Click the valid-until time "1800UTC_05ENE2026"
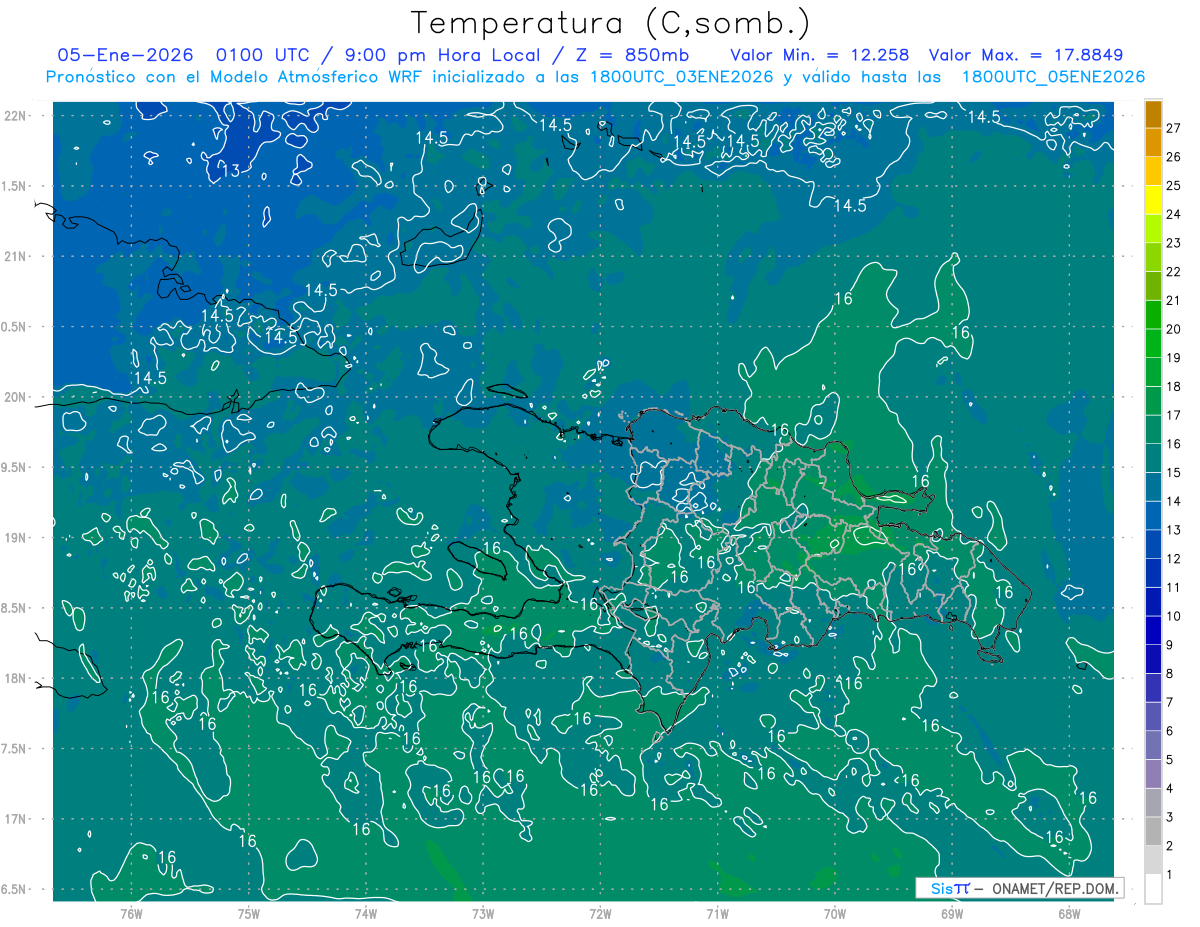 (1053, 77)
